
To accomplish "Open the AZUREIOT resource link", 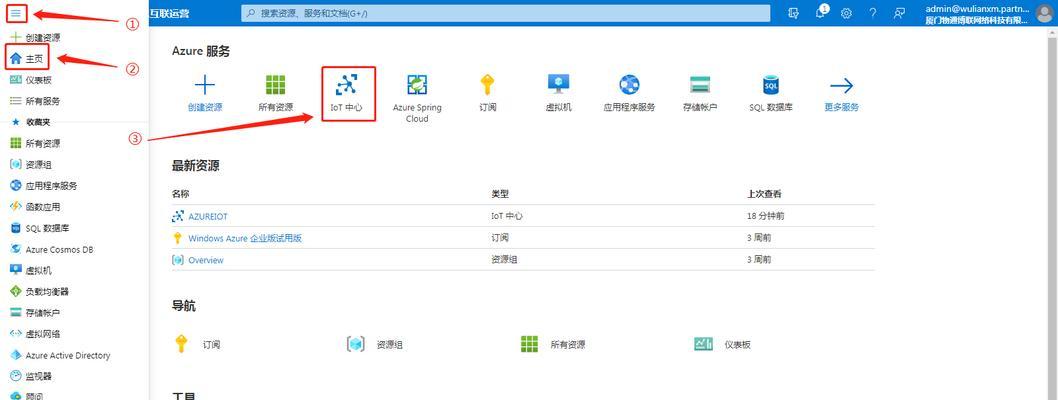I will click(x=208, y=217).
